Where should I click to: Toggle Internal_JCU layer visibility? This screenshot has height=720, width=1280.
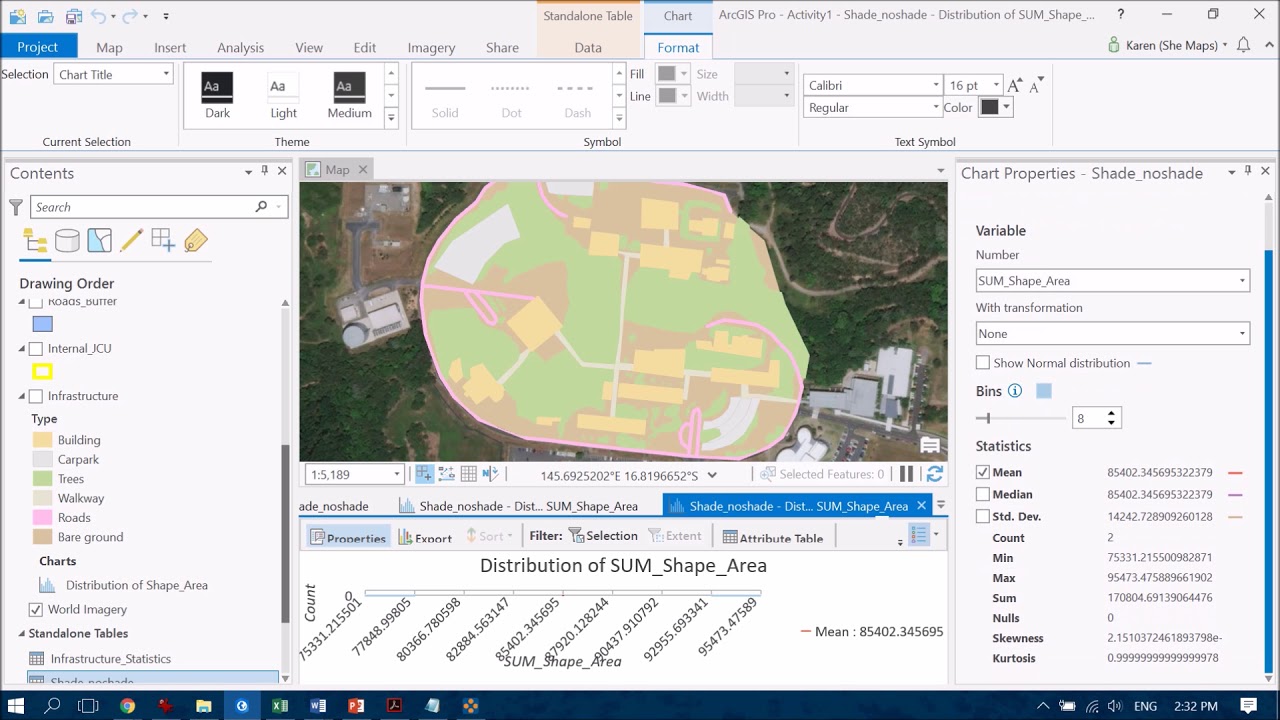(36, 349)
